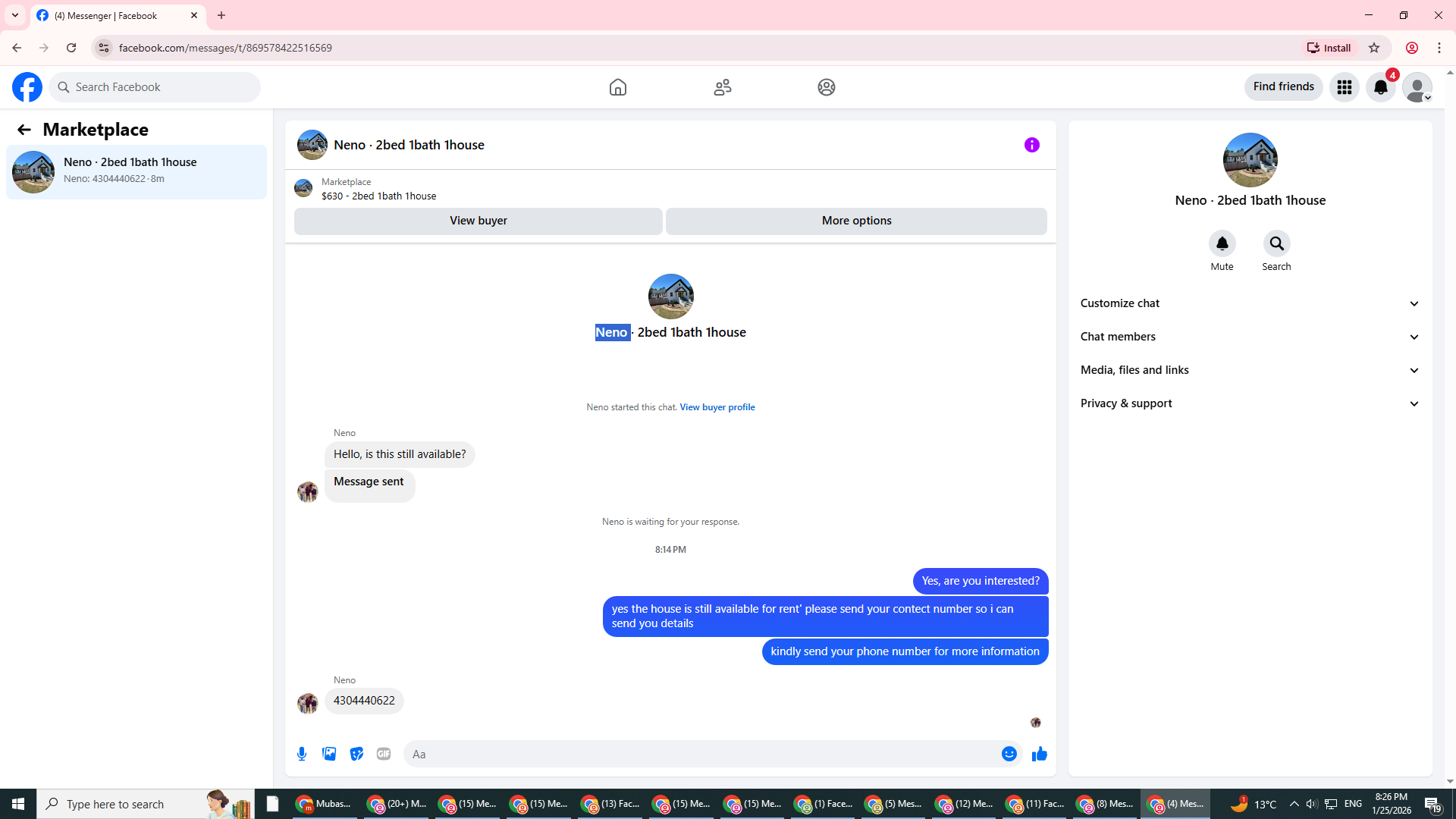
Task: Mute the conversation bell button
Action: [1222, 243]
